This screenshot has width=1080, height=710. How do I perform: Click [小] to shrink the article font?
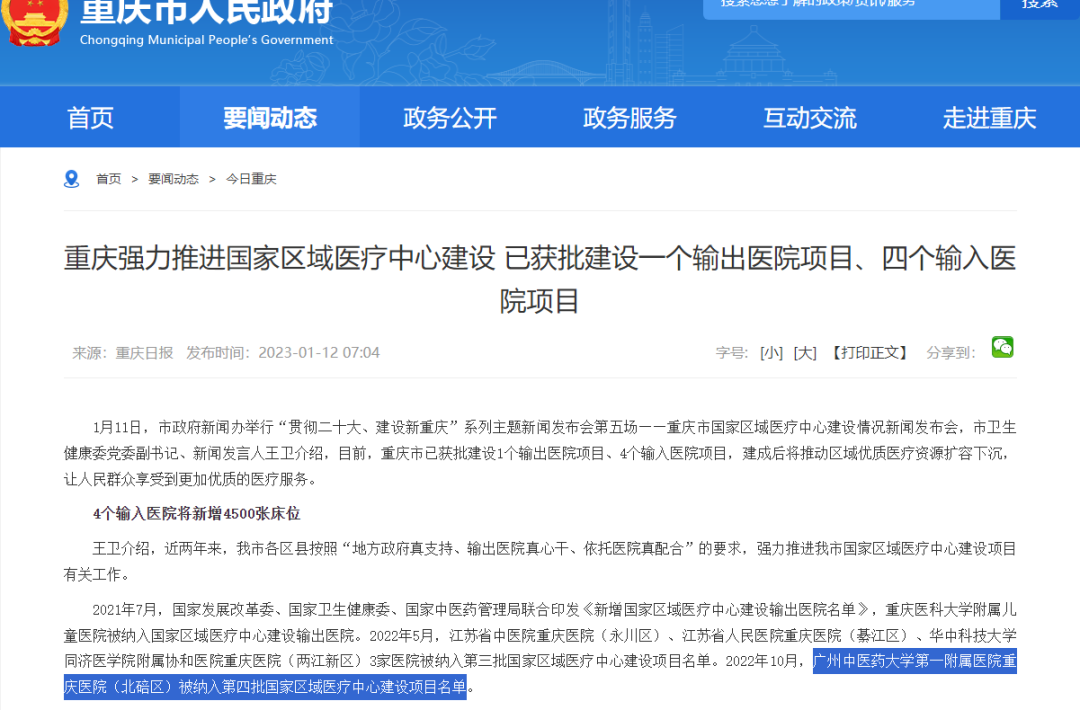tap(773, 352)
